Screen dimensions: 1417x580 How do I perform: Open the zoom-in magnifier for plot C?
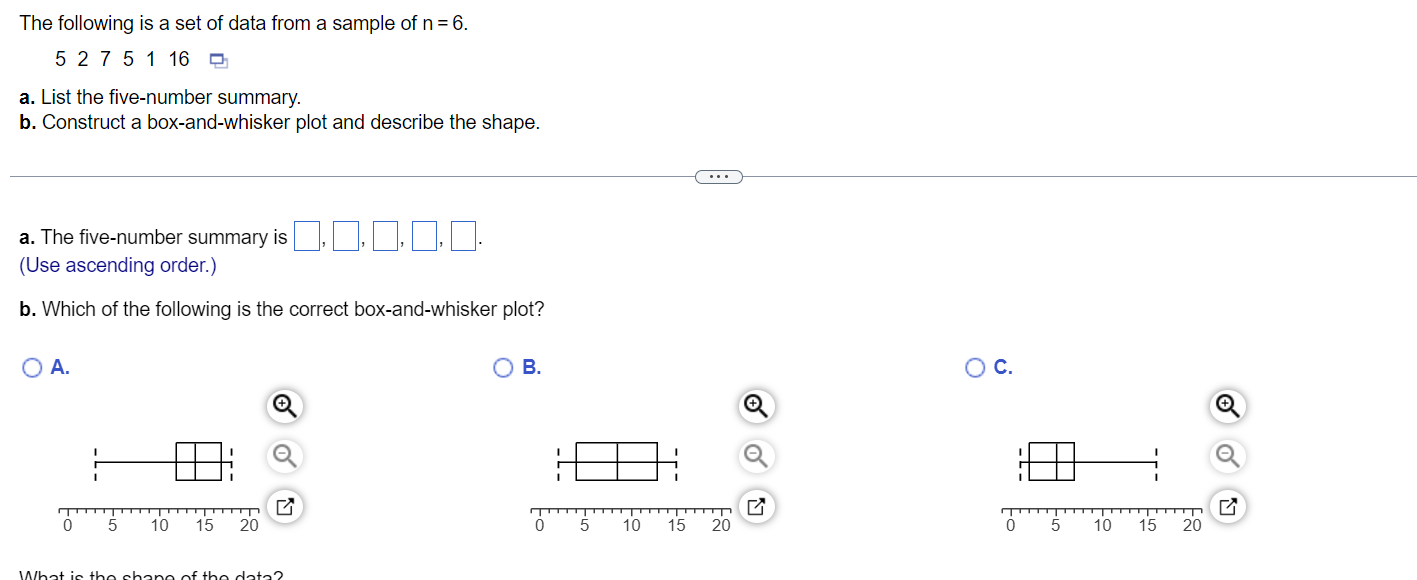tap(1228, 406)
